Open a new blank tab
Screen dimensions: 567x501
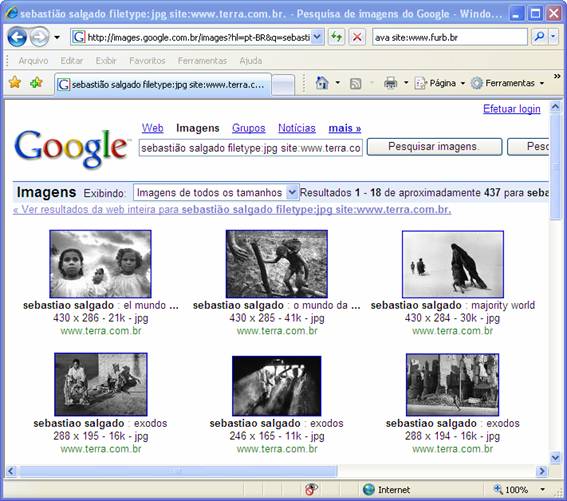(283, 85)
